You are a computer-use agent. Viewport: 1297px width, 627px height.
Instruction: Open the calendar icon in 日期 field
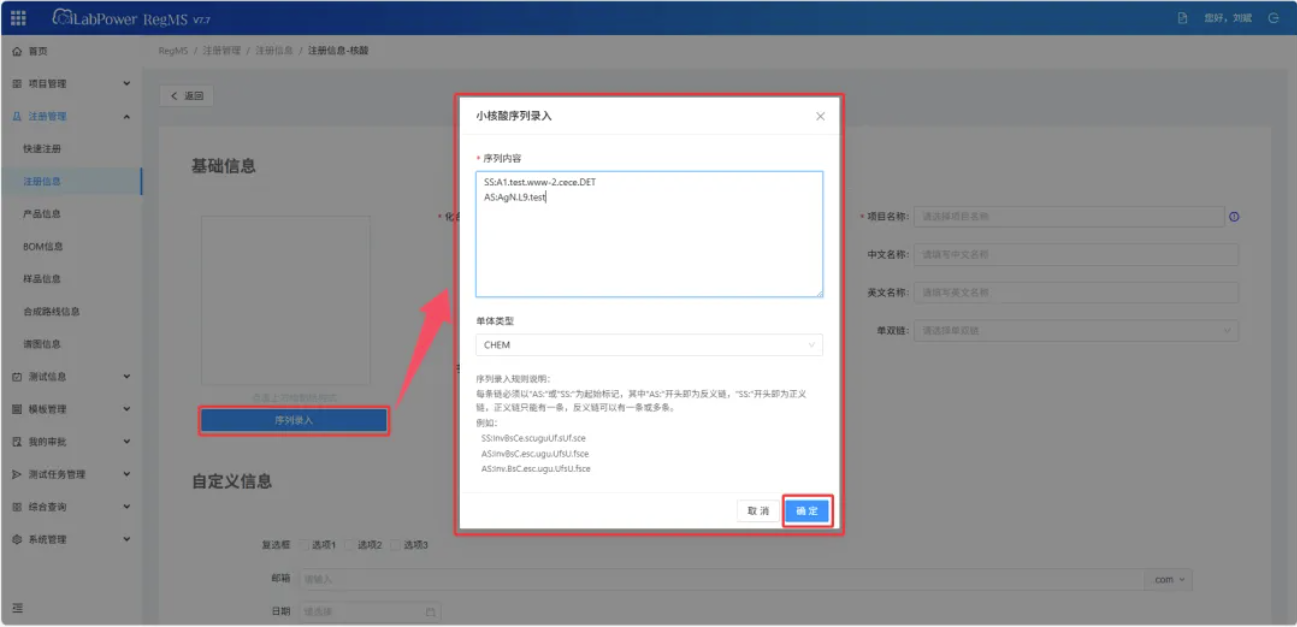click(x=431, y=611)
